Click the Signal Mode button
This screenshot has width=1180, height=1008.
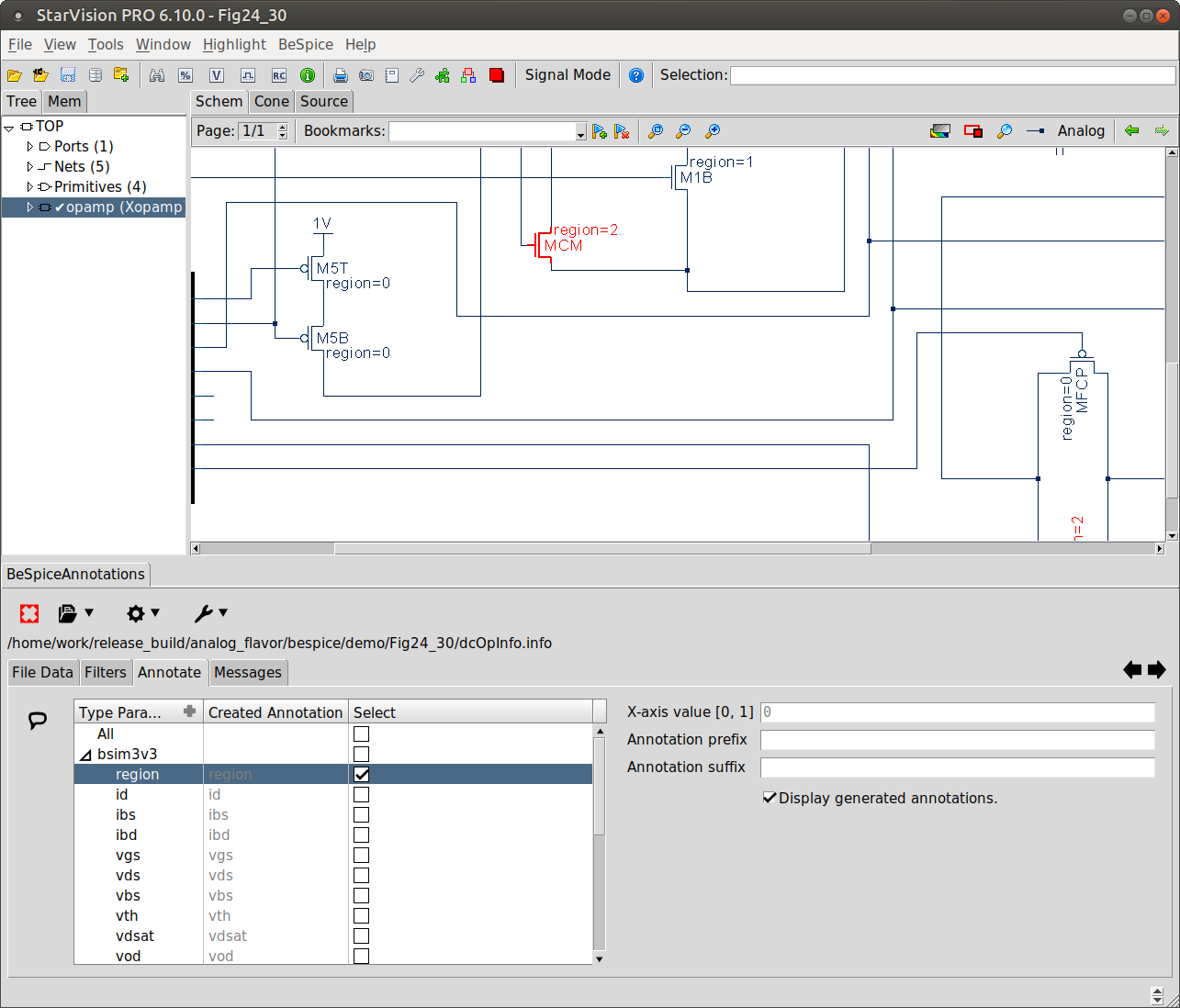[568, 75]
